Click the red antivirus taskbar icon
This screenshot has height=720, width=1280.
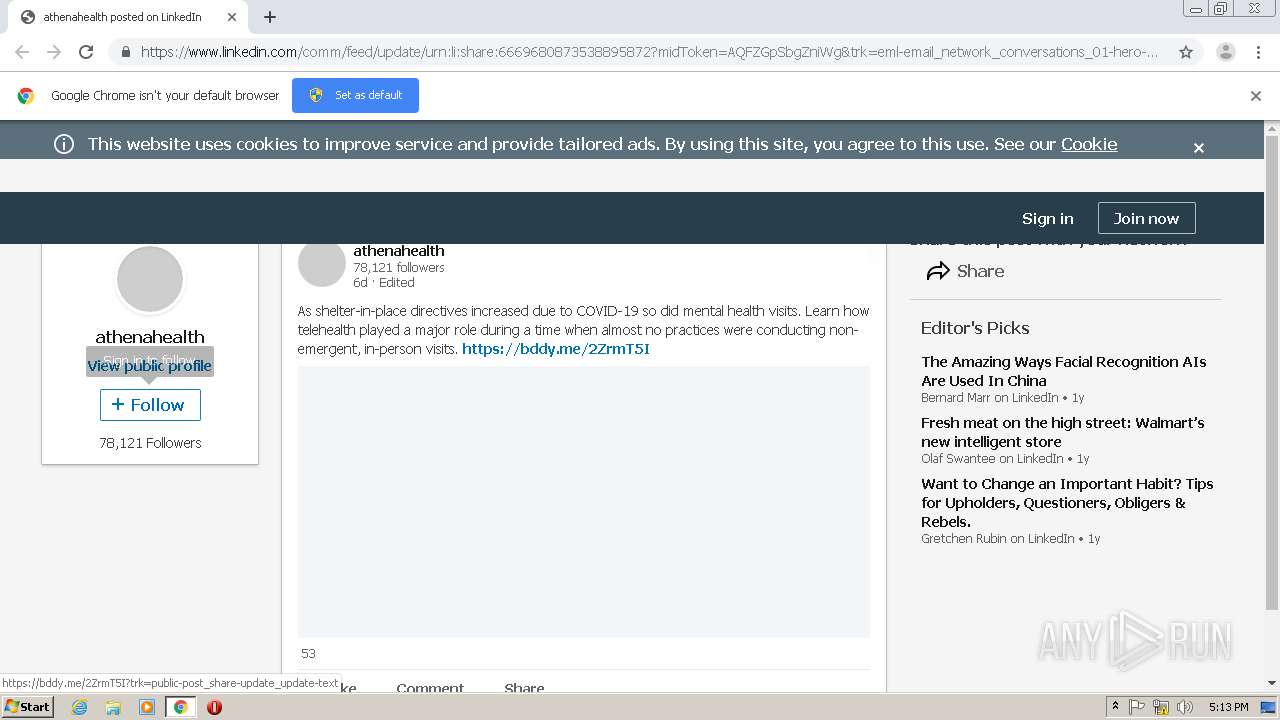click(214, 707)
